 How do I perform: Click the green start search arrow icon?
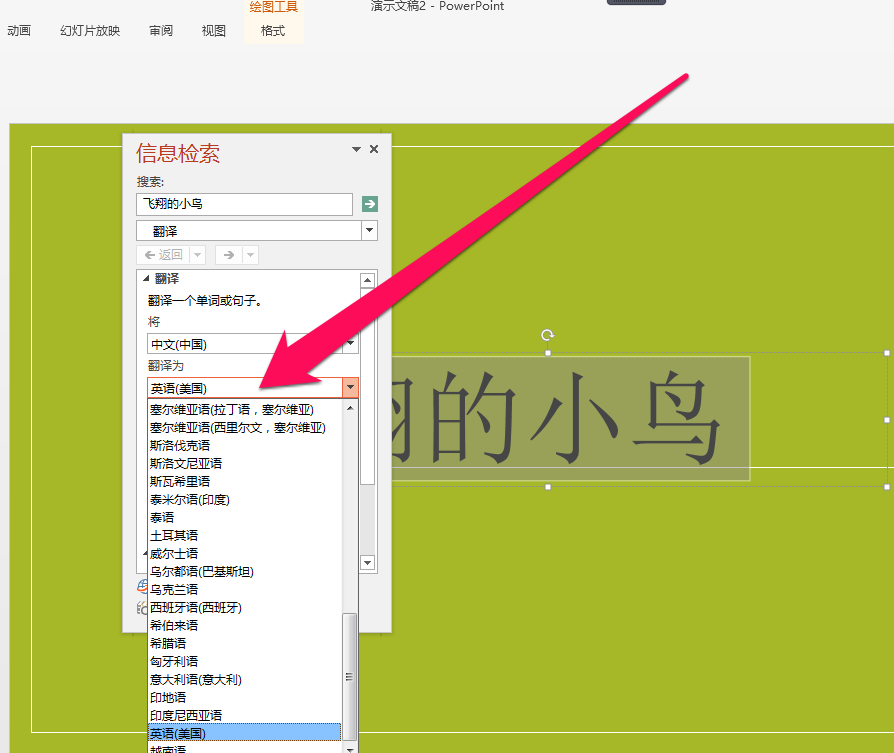[x=369, y=204]
